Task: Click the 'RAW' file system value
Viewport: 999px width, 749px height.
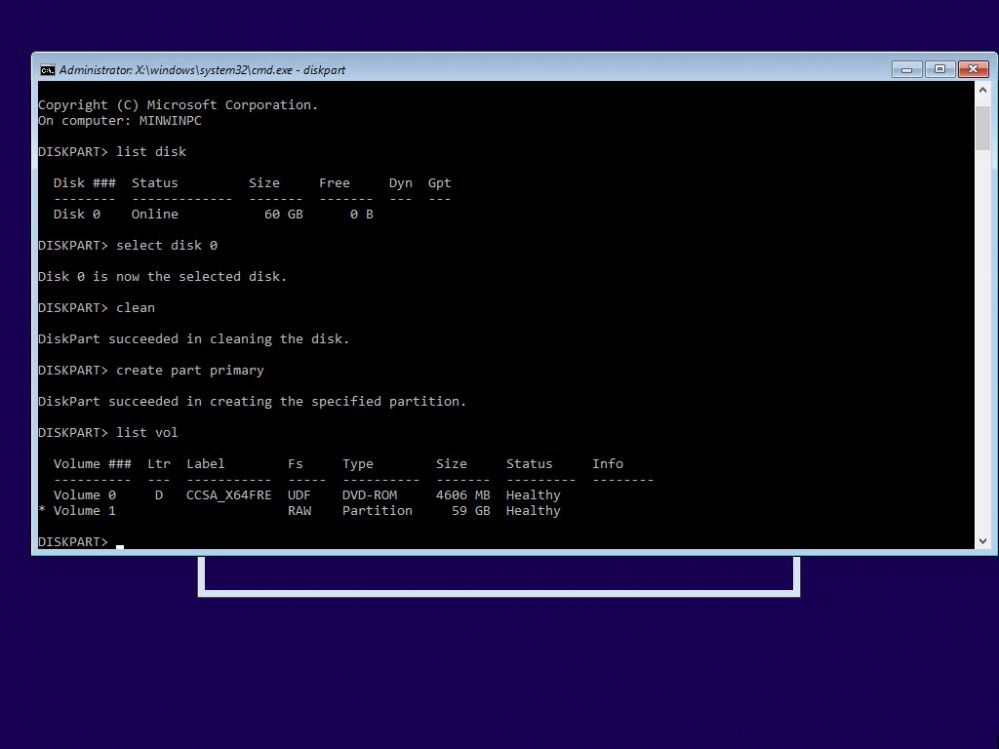Action: (299, 511)
